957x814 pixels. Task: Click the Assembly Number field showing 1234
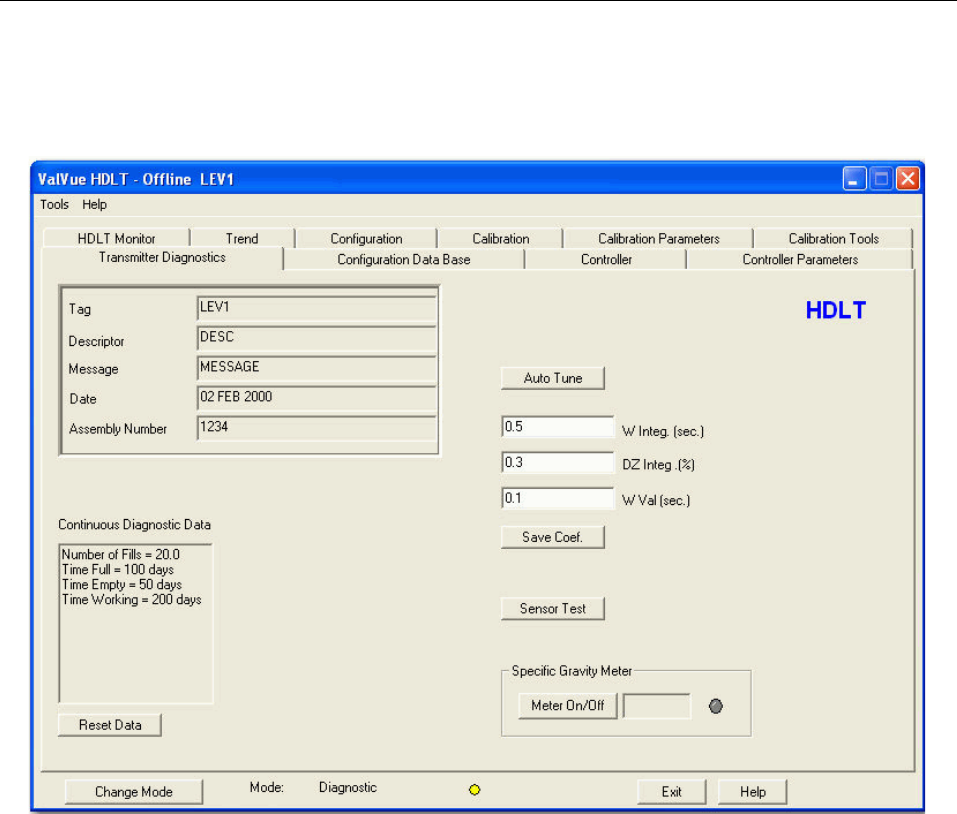[x=317, y=427]
